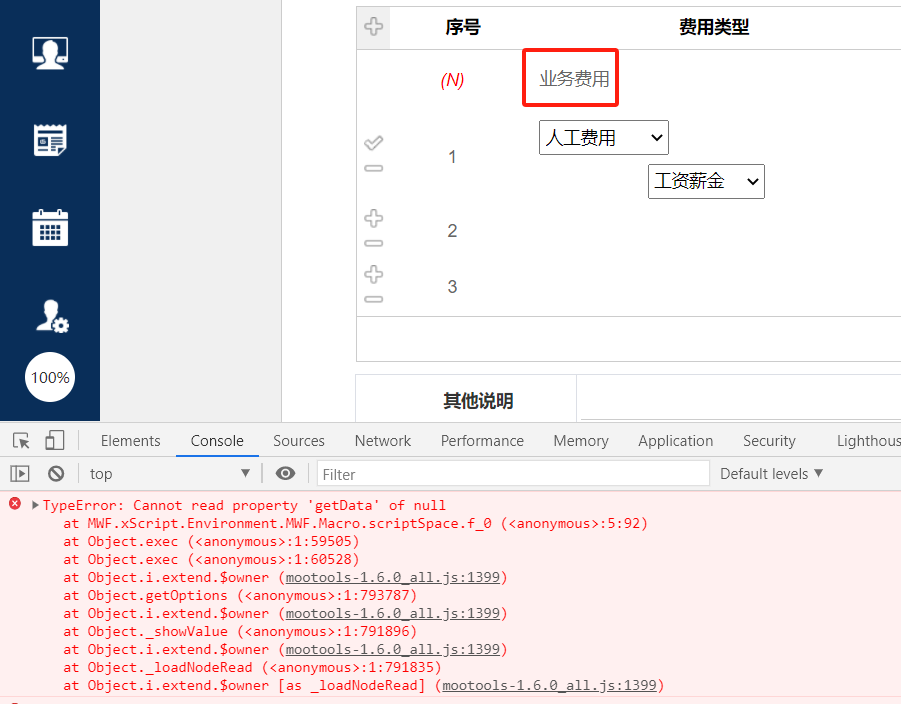This screenshot has width=901, height=704.
Task: Switch to the Elements tab
Action: (x=130, y=441)
